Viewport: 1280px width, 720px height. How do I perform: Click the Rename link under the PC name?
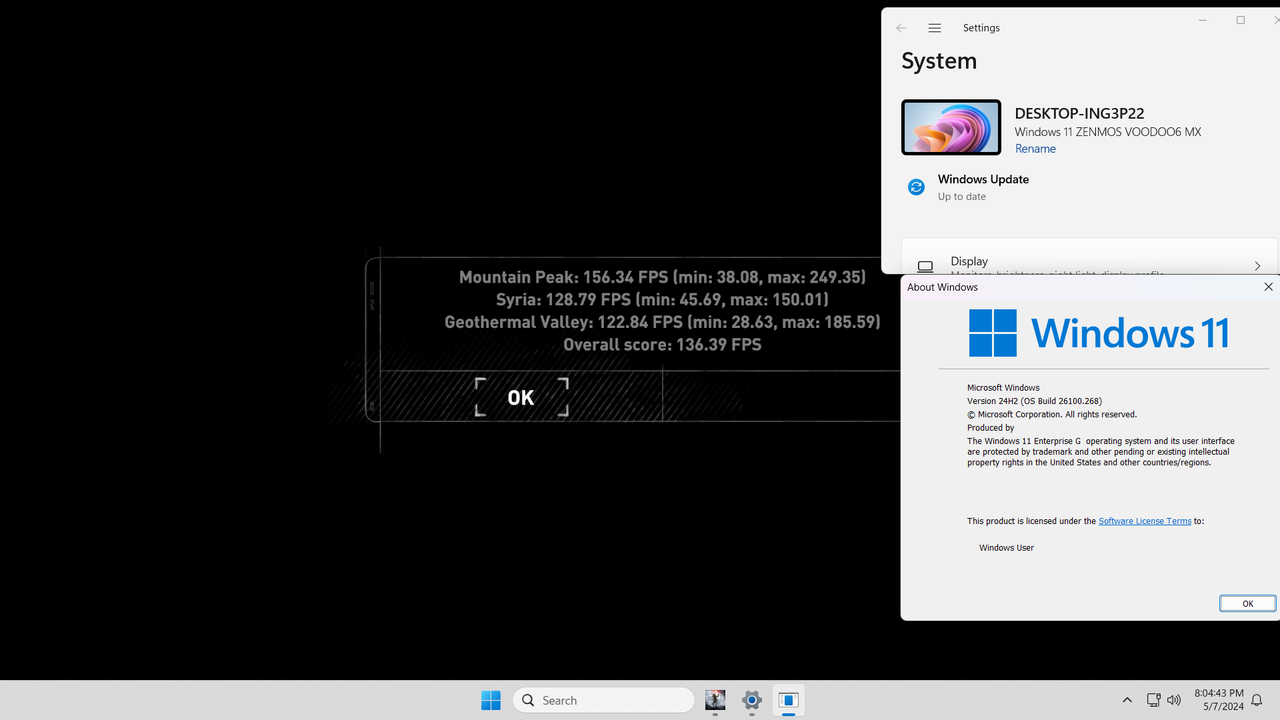pos(1035,149)
